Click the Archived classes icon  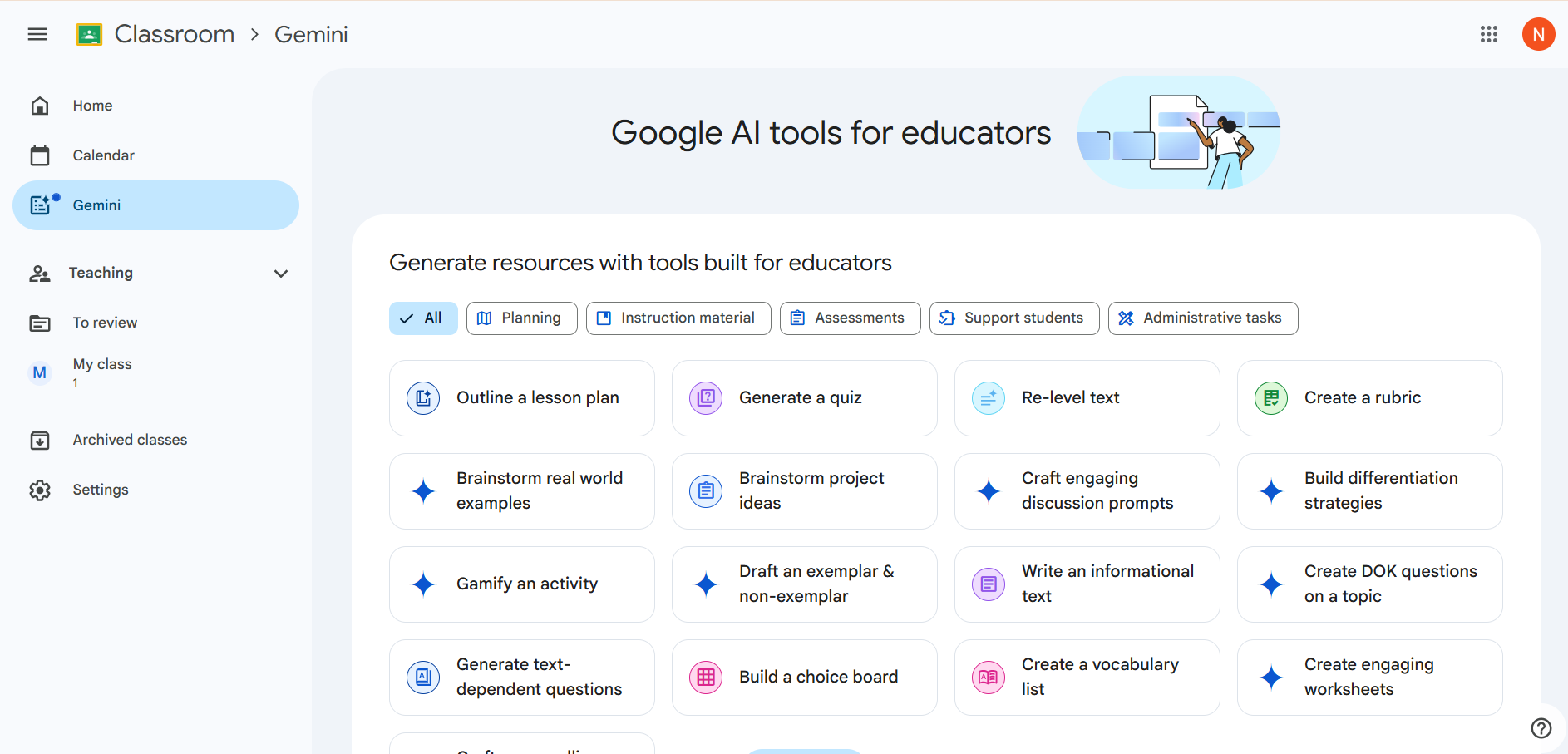[x=40, y=441]
